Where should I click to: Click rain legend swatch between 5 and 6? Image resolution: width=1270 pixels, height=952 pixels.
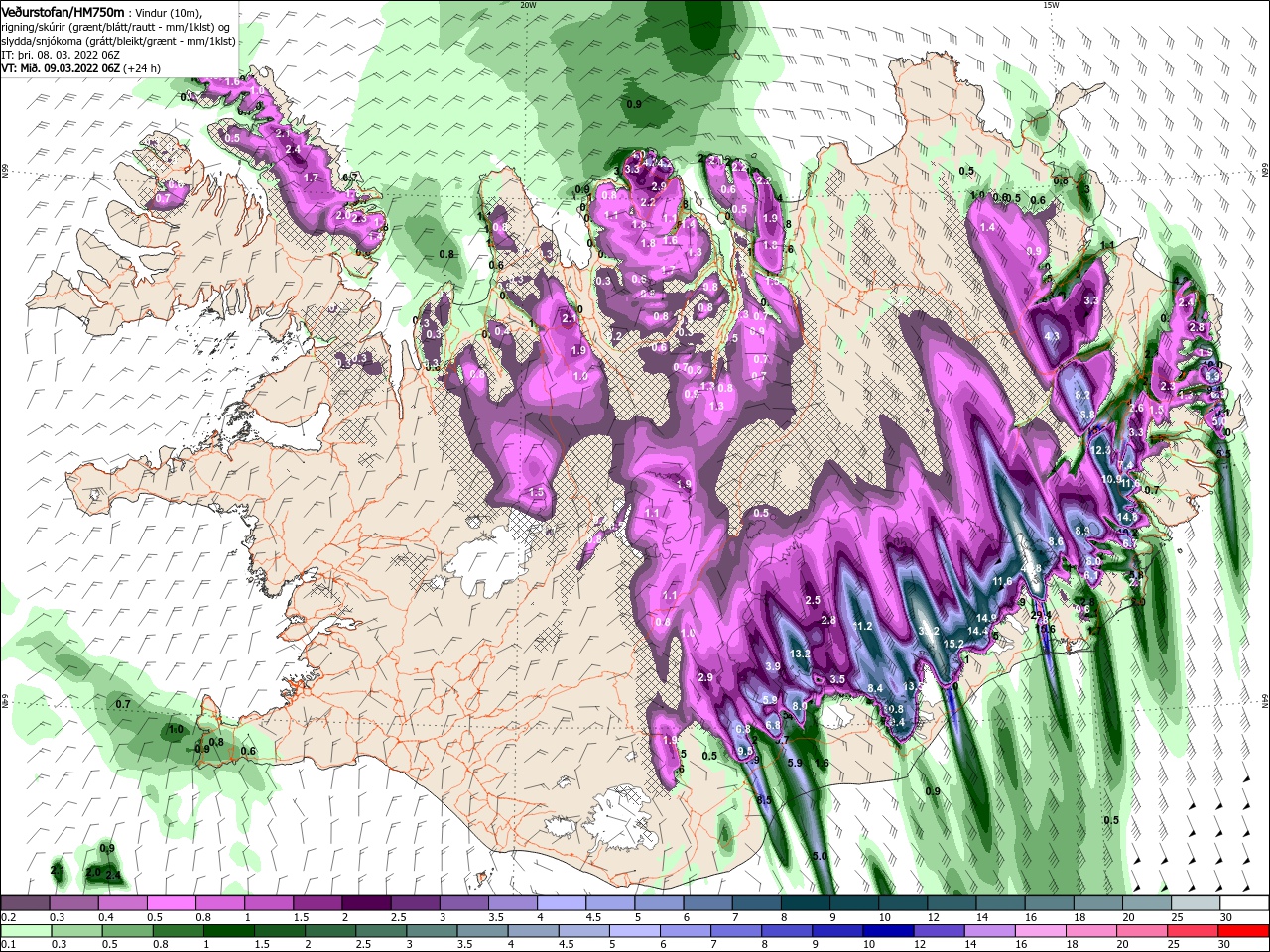pyautogui.click(x=634, y=931)
